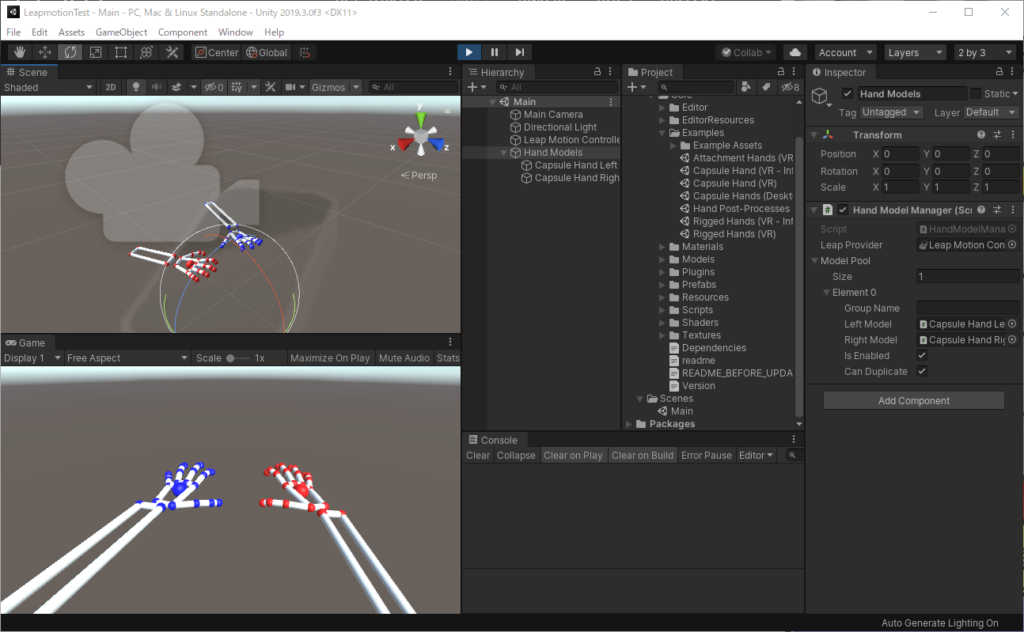
Task: Select the Rect tool
Action: [x=121, y=52]
